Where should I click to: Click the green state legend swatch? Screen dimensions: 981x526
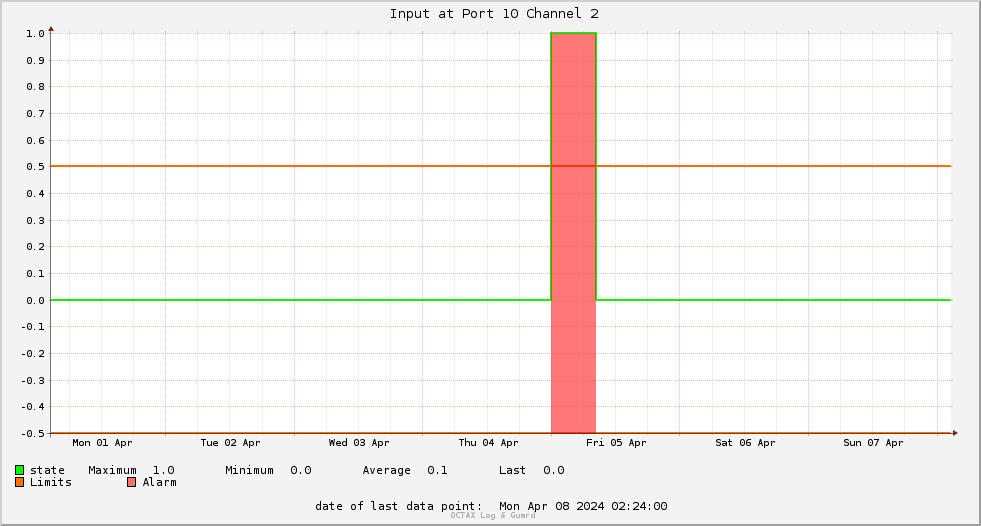(x=19, y=470)
